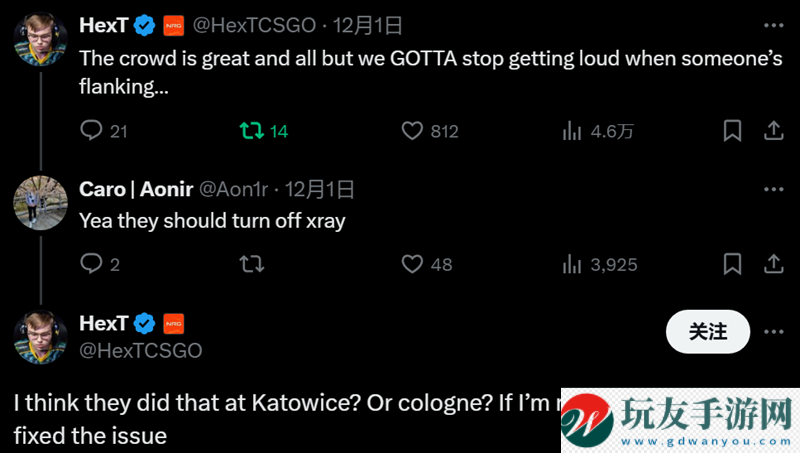Reply to Caro | Aonir's xray tweet

[91, 264]
